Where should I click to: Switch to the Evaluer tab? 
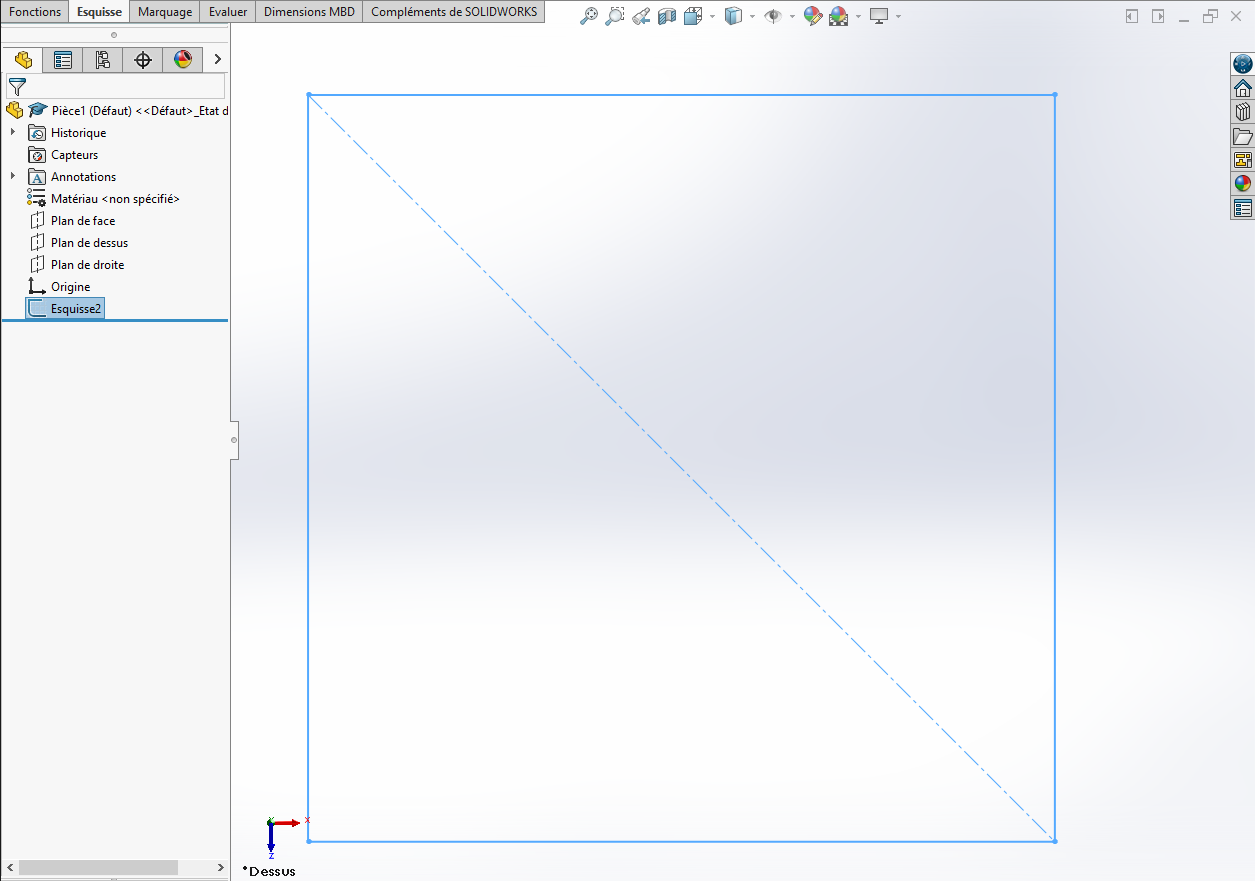228,12
